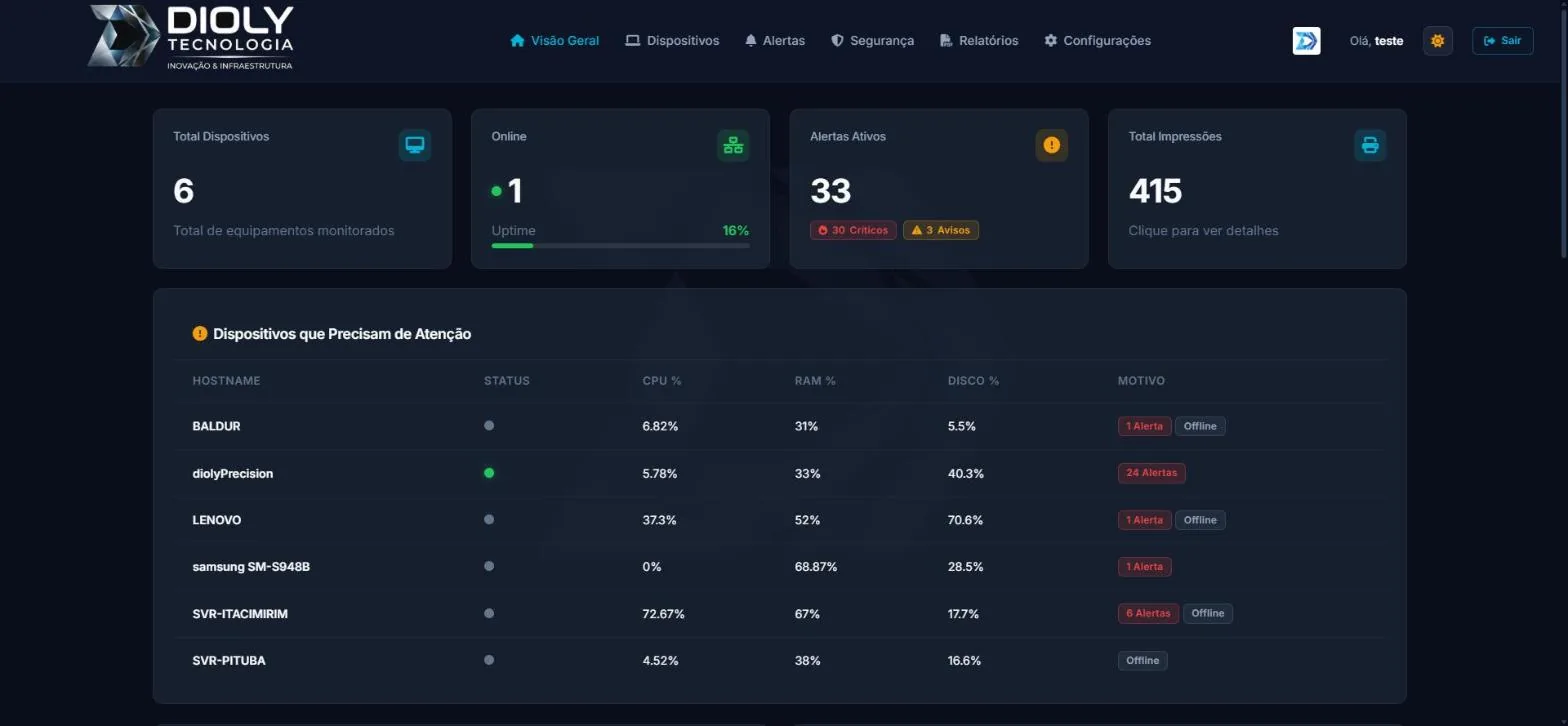Click the Uptime progress bar
This screenshot has height=726, width=1568.
pos(620,245)
